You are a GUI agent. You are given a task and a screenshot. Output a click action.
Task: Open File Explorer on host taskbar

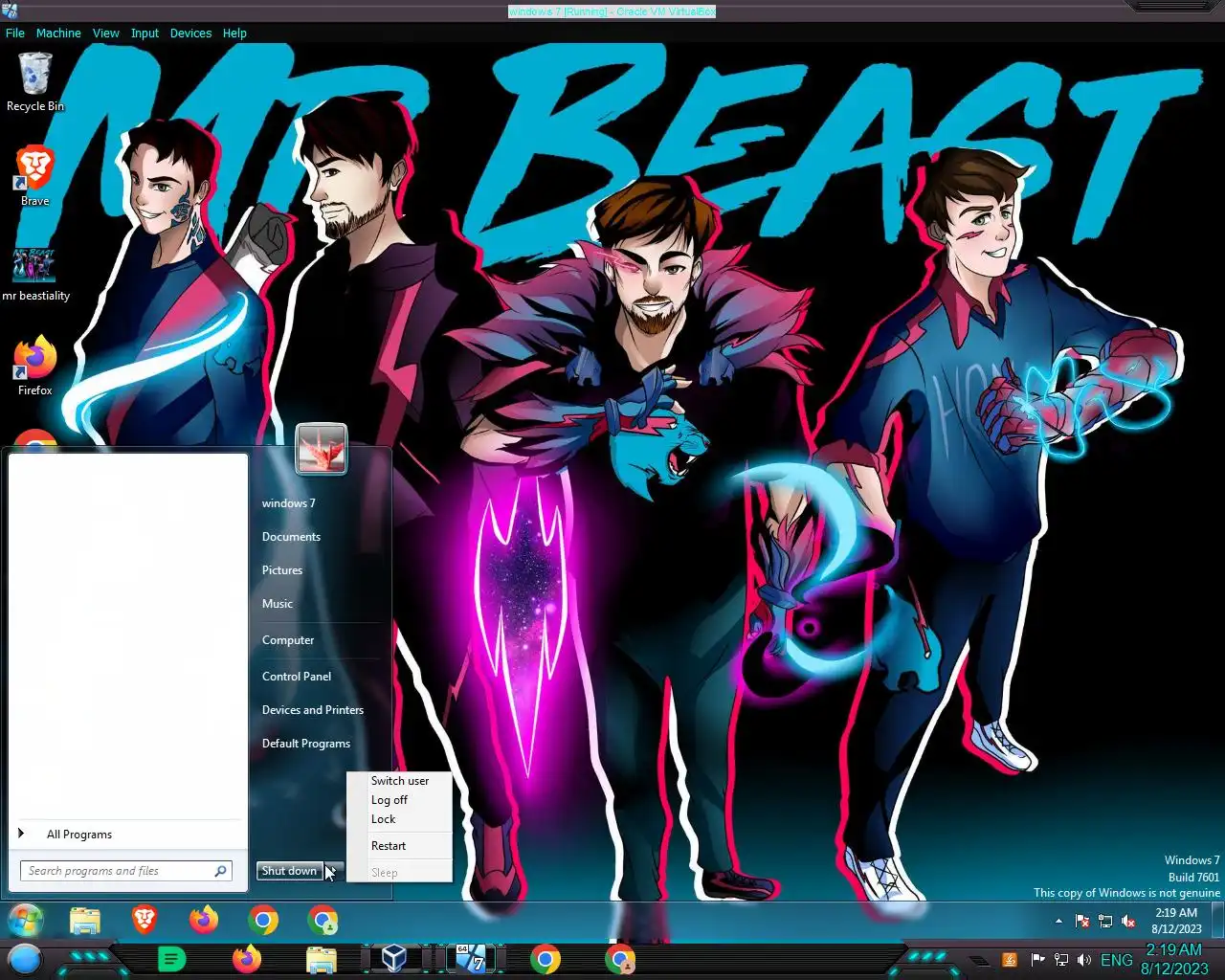(x=322, y=959)
